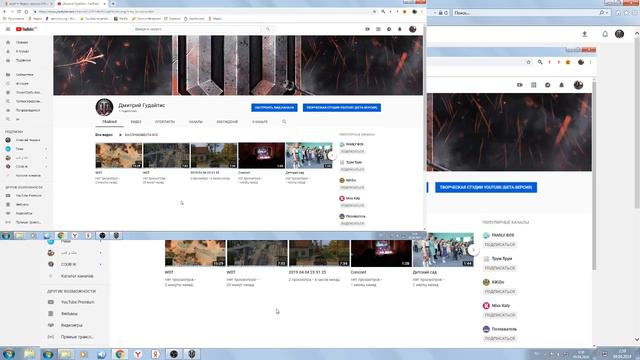Open the OBS icon on the bottom taskbar
The image size is (640, 360).
click(x=173, y=354)
